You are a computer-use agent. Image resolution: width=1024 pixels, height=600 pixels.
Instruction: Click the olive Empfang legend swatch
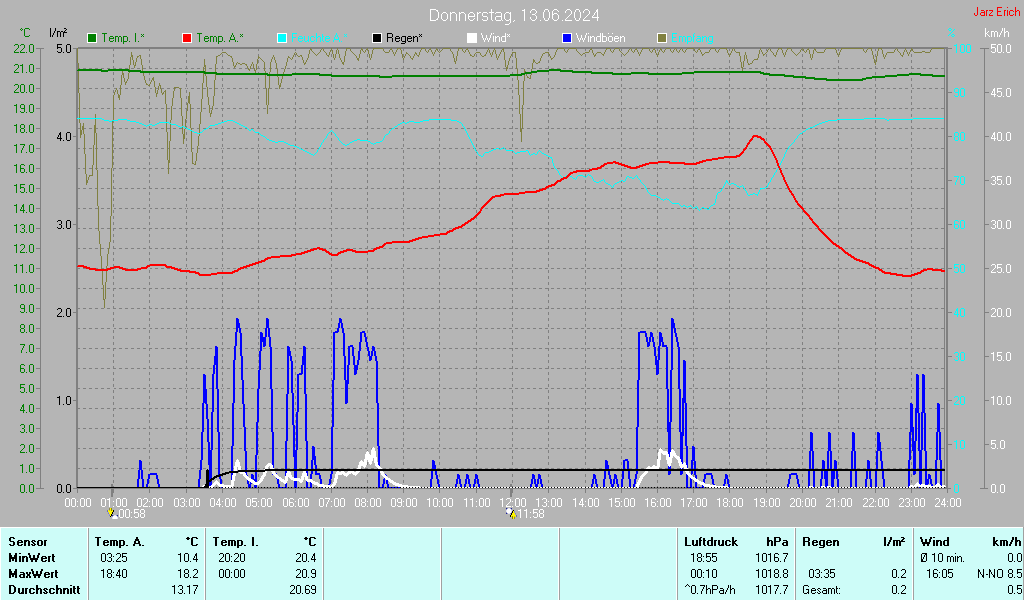click(662, 39)
